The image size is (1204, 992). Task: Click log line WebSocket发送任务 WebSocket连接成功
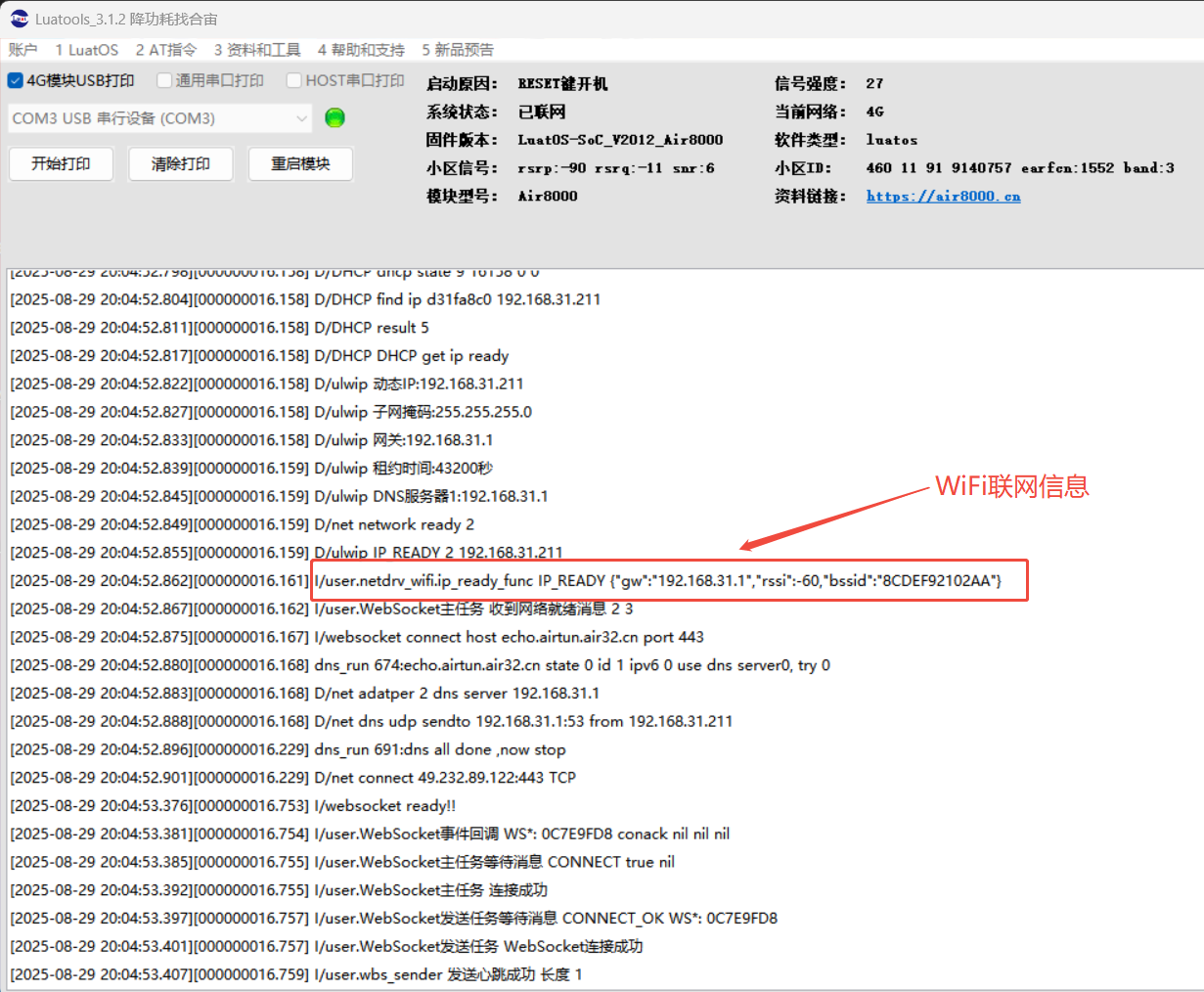click(327, 947)
